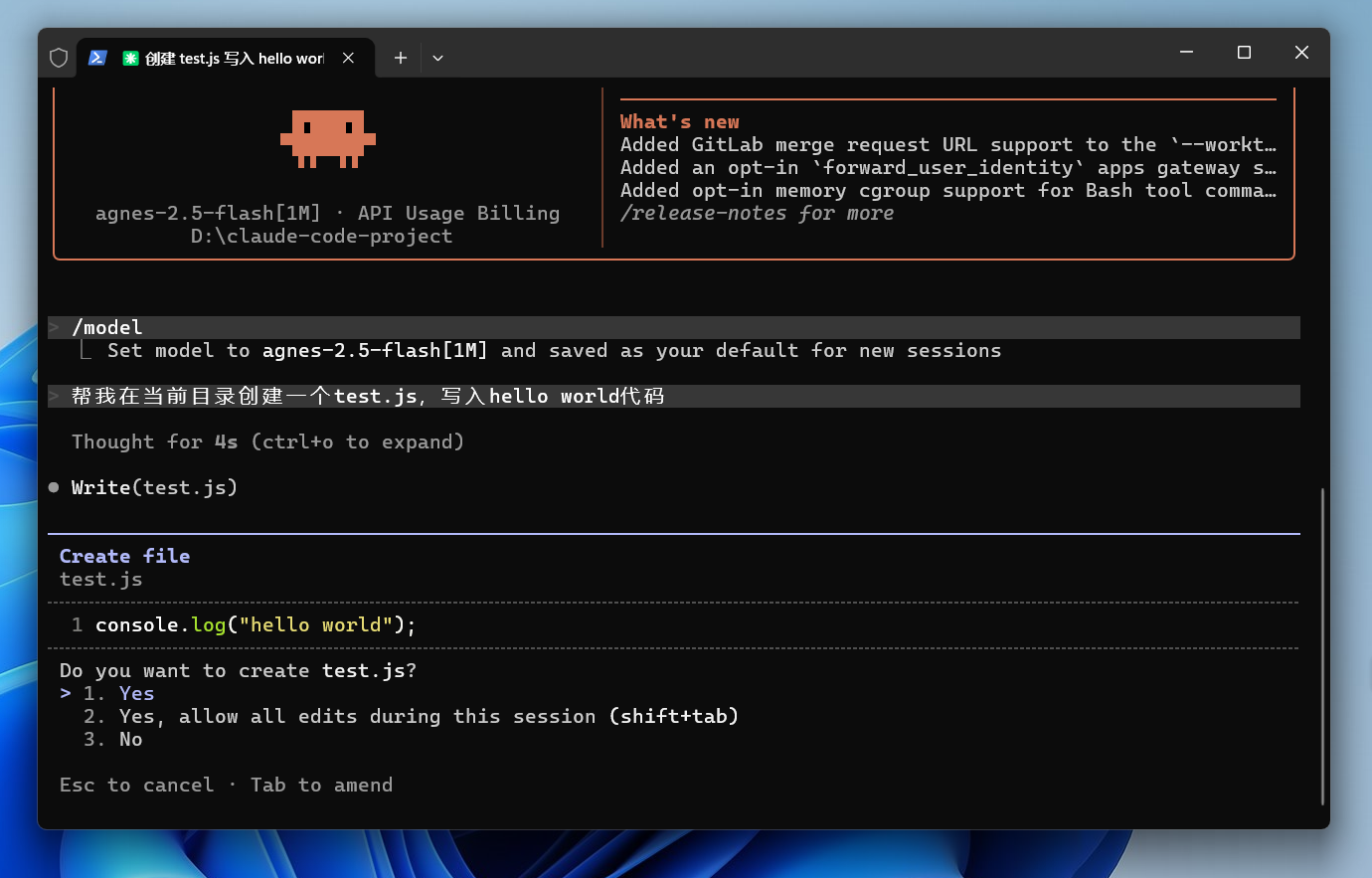1372x878 pixels.
Task: Choose option 1. Yes
Action: 118,693
